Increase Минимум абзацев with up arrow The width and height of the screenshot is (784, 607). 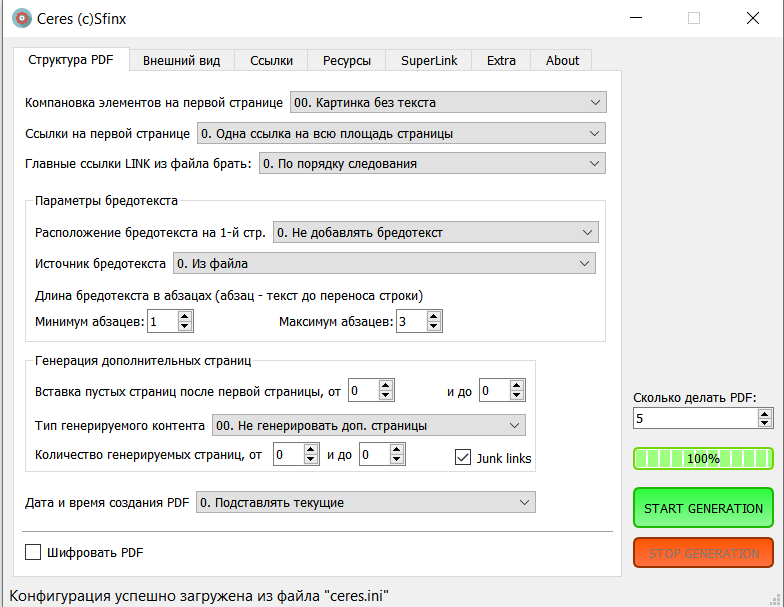coord(184,316)
